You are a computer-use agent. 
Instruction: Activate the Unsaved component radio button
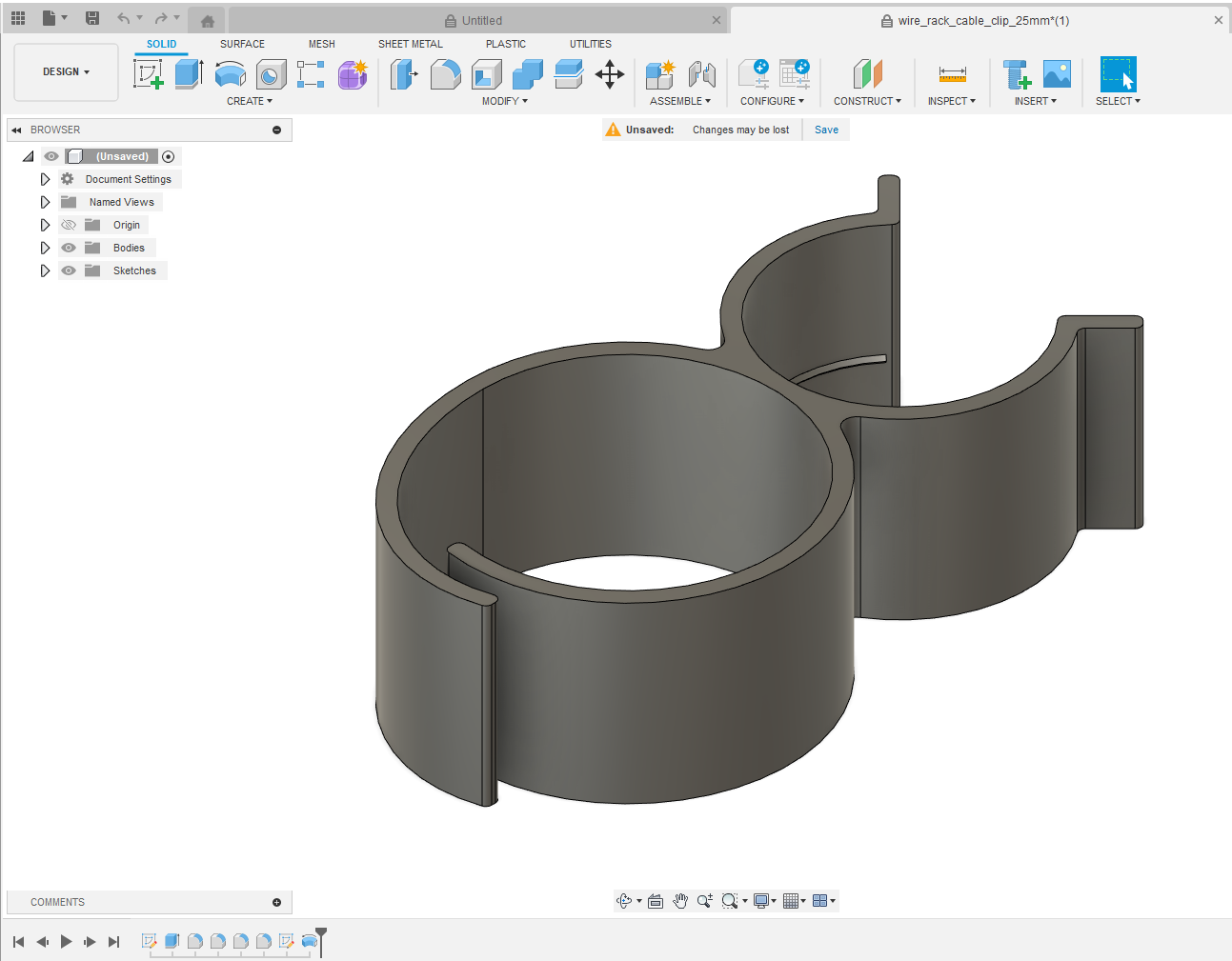[x=169, y=156]
